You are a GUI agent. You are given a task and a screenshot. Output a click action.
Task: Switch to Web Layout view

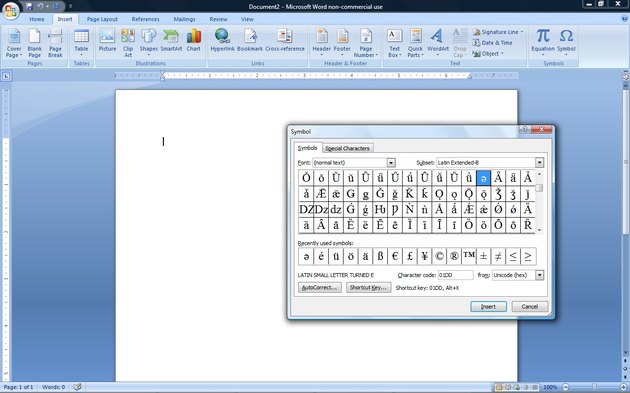click(516, 387)
